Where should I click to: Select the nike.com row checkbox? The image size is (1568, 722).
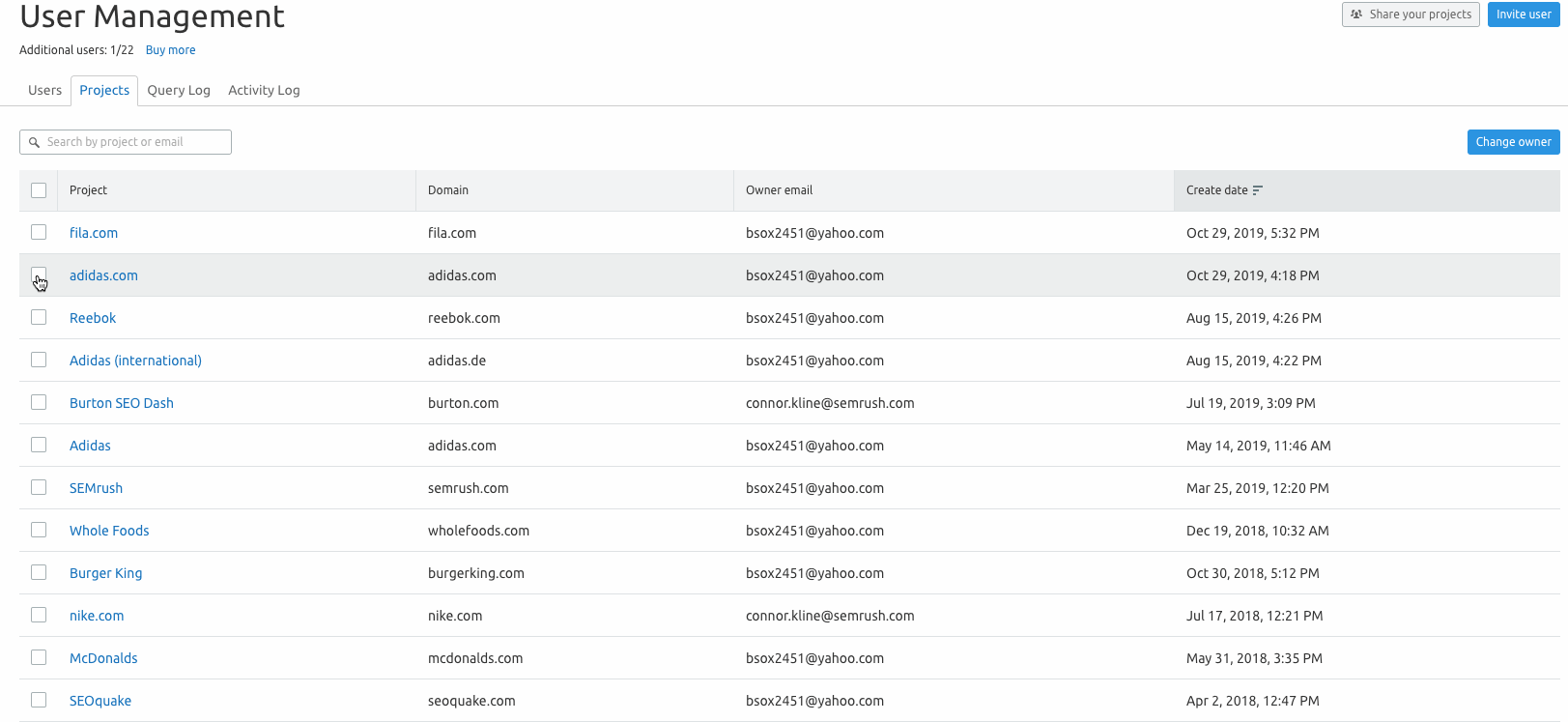[39, 615]
